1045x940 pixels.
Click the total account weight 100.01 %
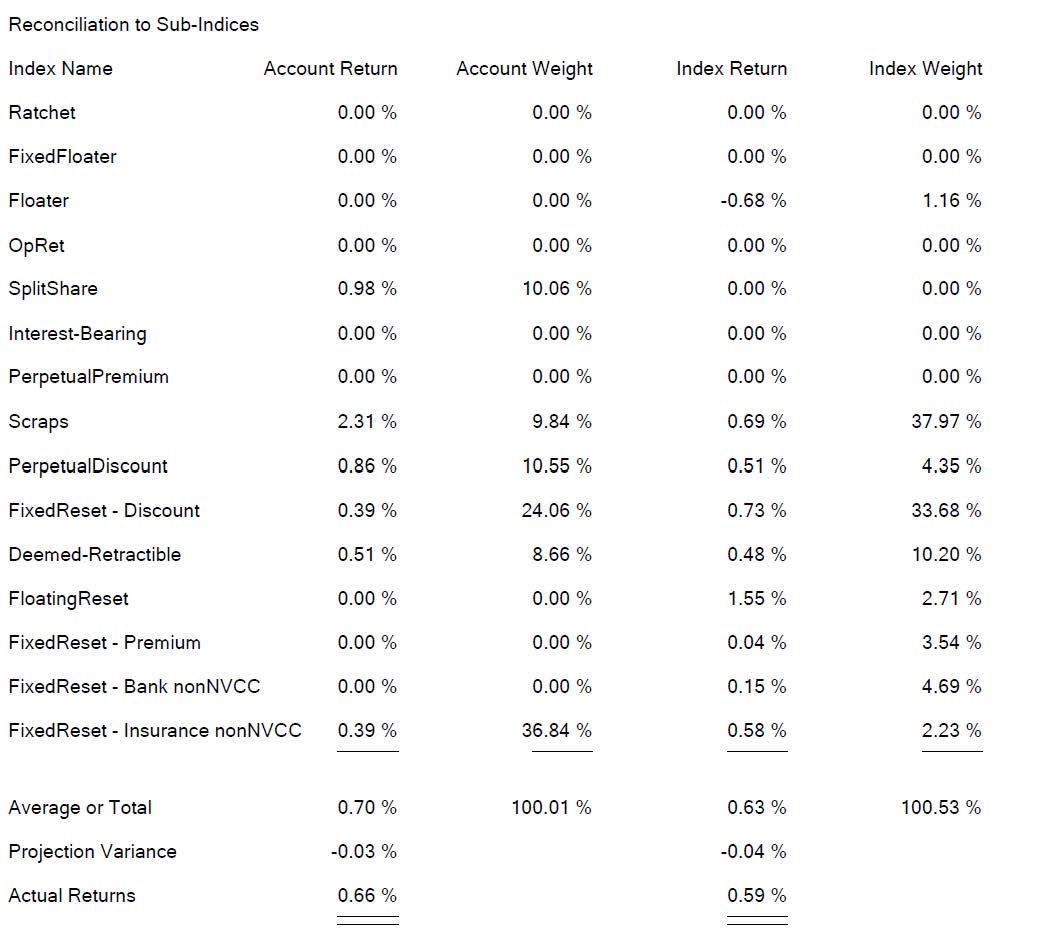(551, 807)
